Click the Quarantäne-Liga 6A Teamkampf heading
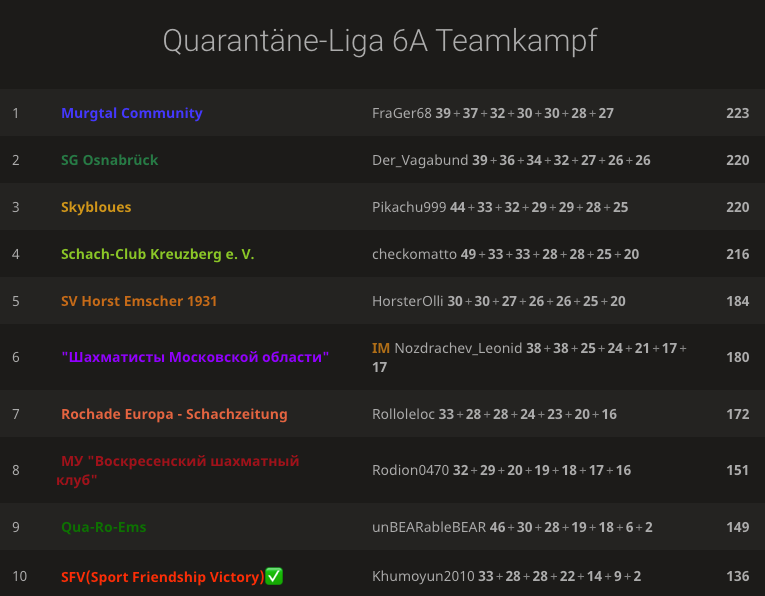The width and height of the screenshot is (765, 596). pos(380,41)
